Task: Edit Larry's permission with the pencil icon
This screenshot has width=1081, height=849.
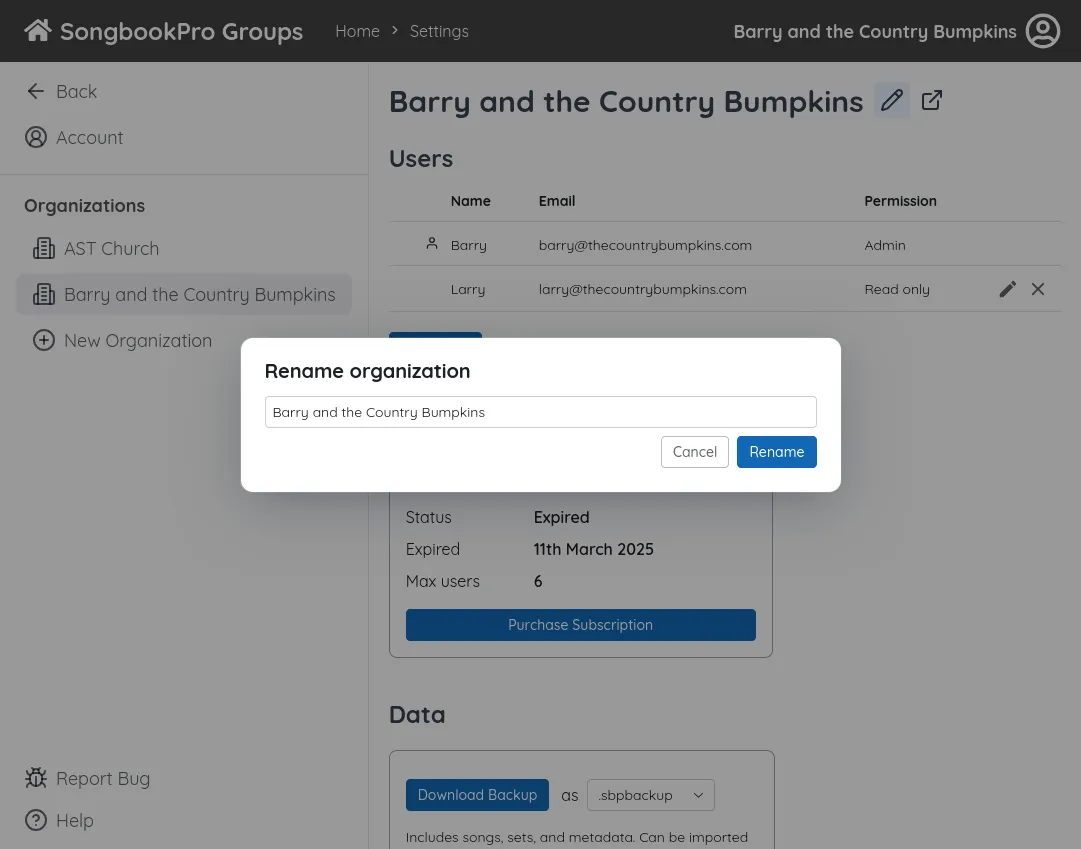Action: pyautogui.click(x=1007, y=289)
